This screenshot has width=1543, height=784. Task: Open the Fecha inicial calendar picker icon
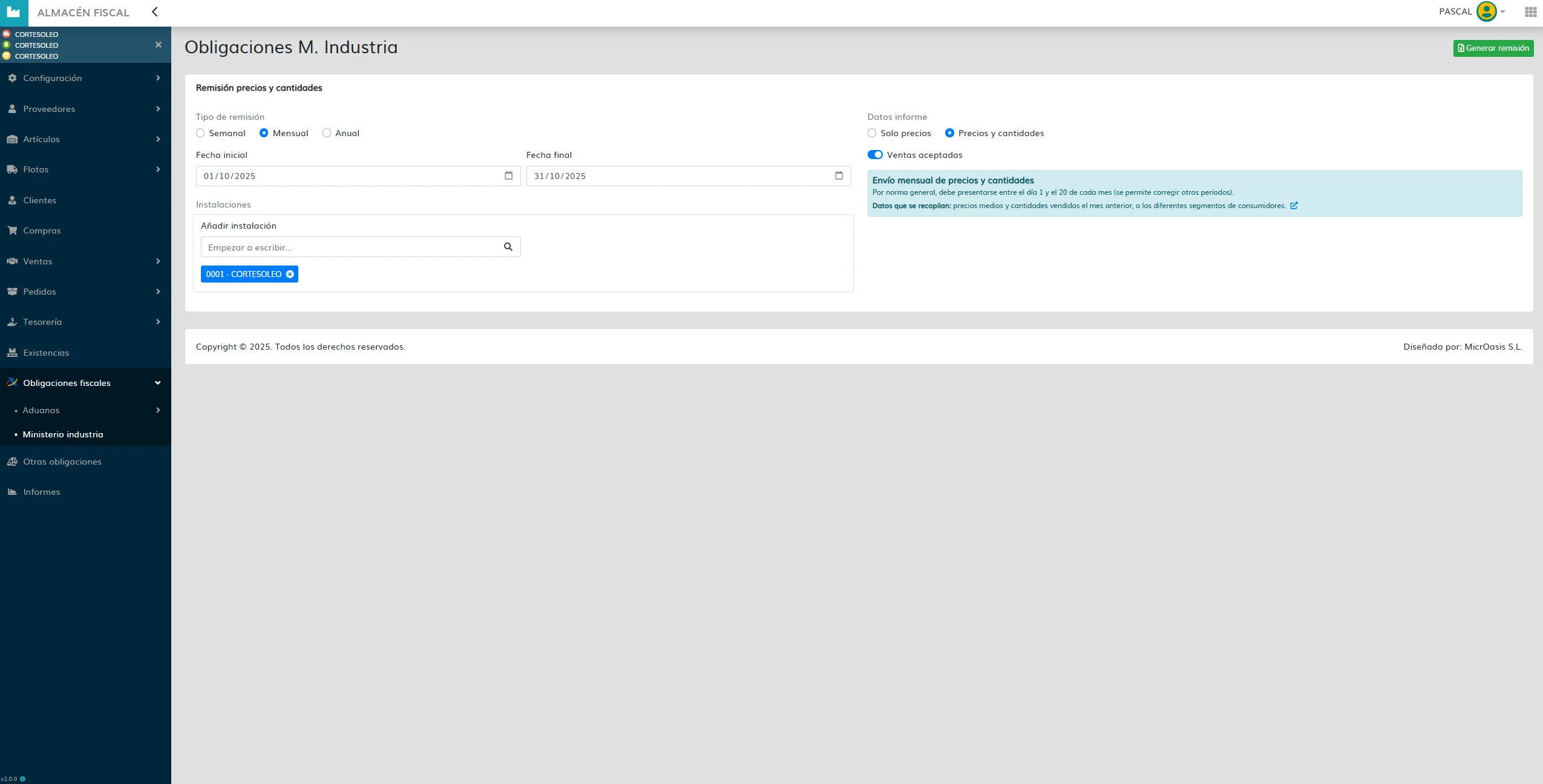coord(508,175)
